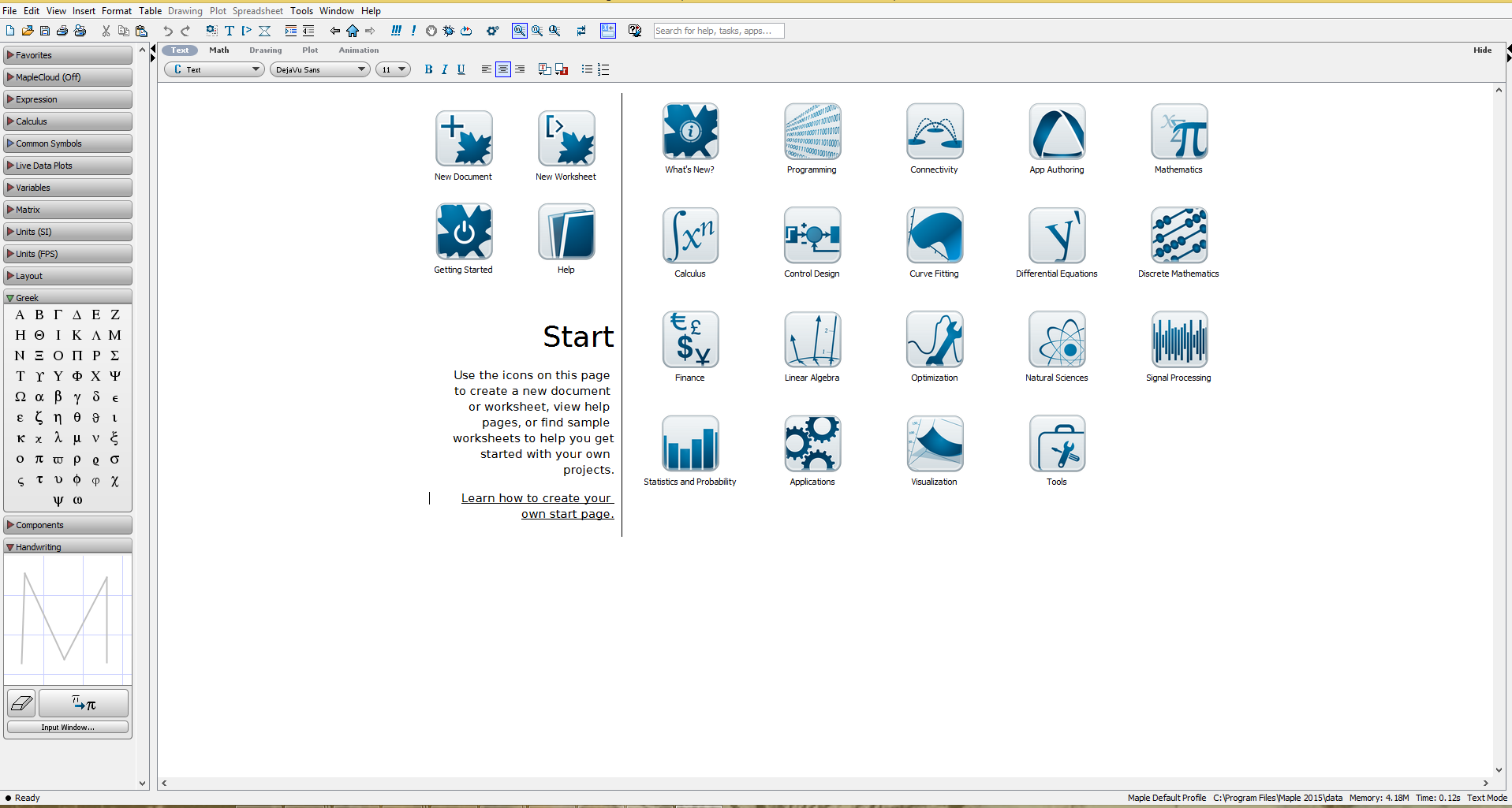Toggle bulleted list formatting
This screenshot has width=1512, height=808.
(587, 69)
